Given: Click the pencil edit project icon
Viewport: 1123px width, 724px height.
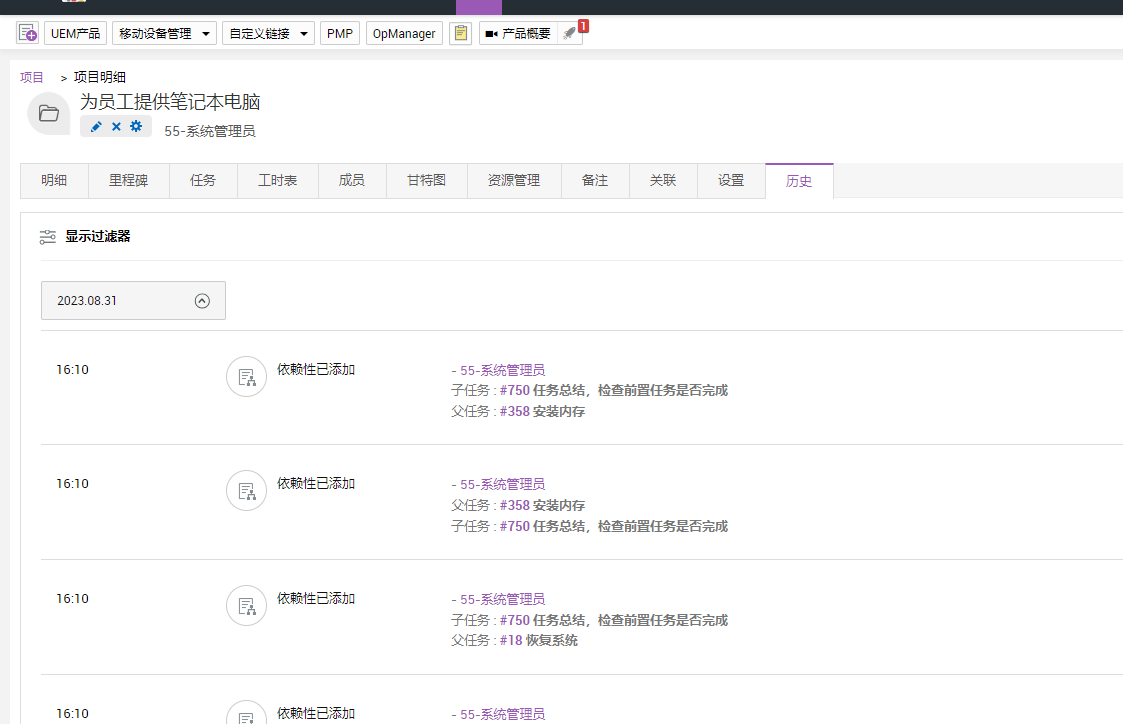Looking at the screenshot, I should pos(96,126).
